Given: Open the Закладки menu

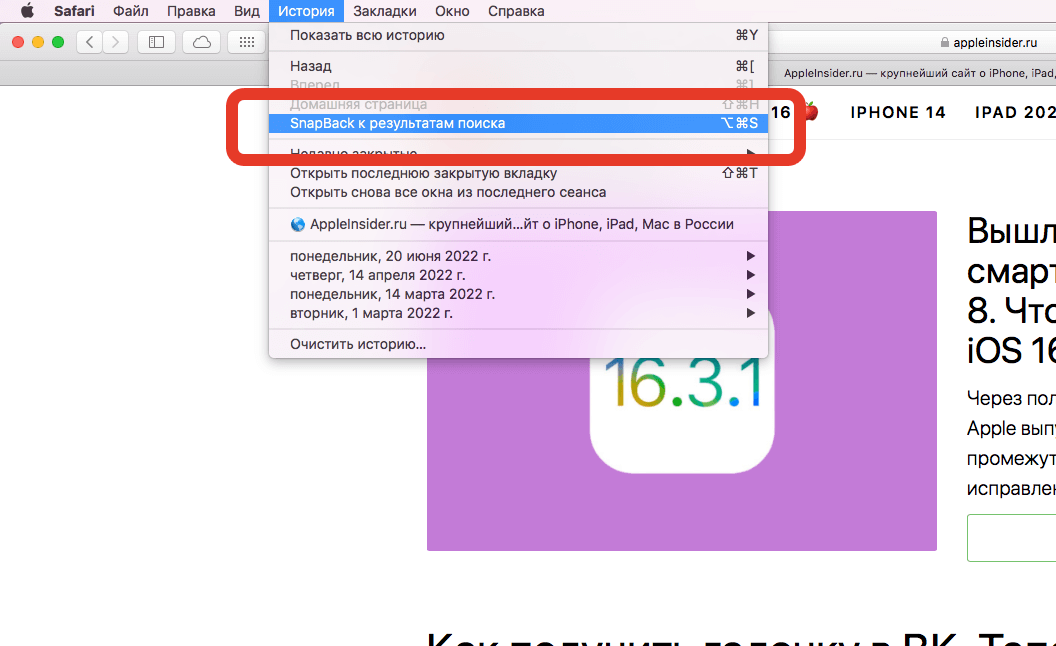Looking at the screenshot, I should click(385, 11).
